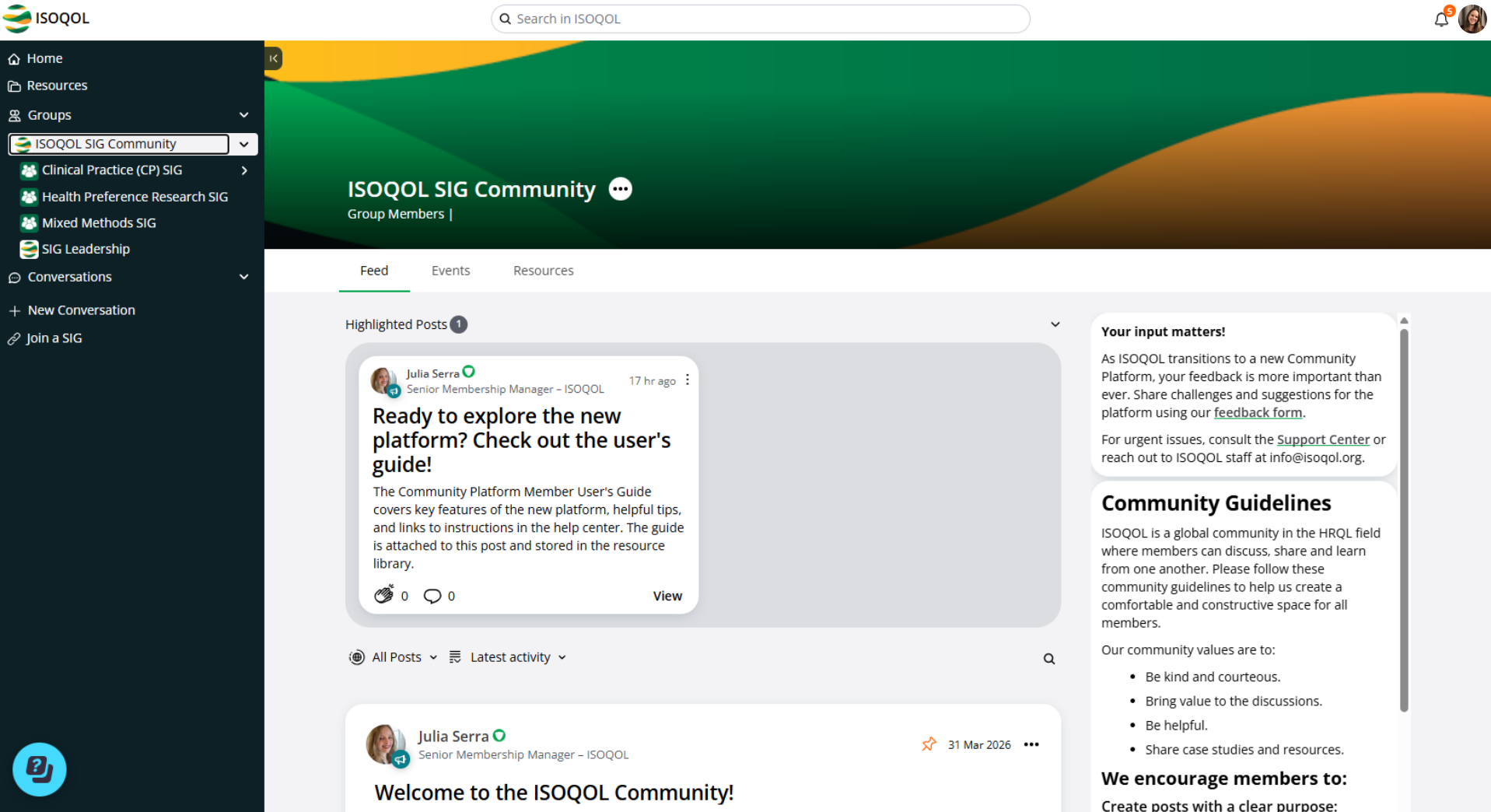The width and height of the screenshot is (1491, 812).
Task: Open the user profile avatar menu
Action: [1472, 19]
